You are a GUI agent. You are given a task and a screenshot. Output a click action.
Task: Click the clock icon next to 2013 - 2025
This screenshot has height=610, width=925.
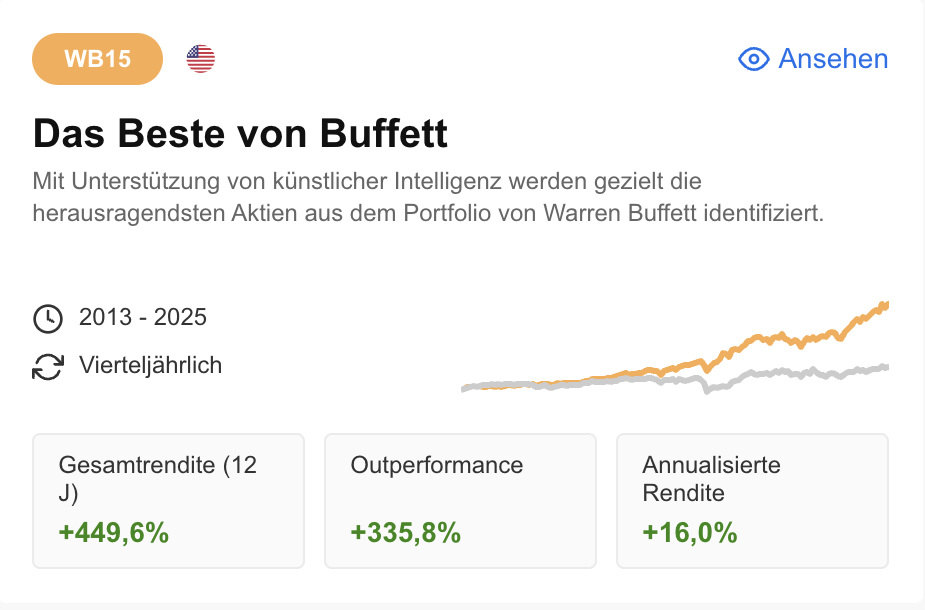[x=47, y=318]
